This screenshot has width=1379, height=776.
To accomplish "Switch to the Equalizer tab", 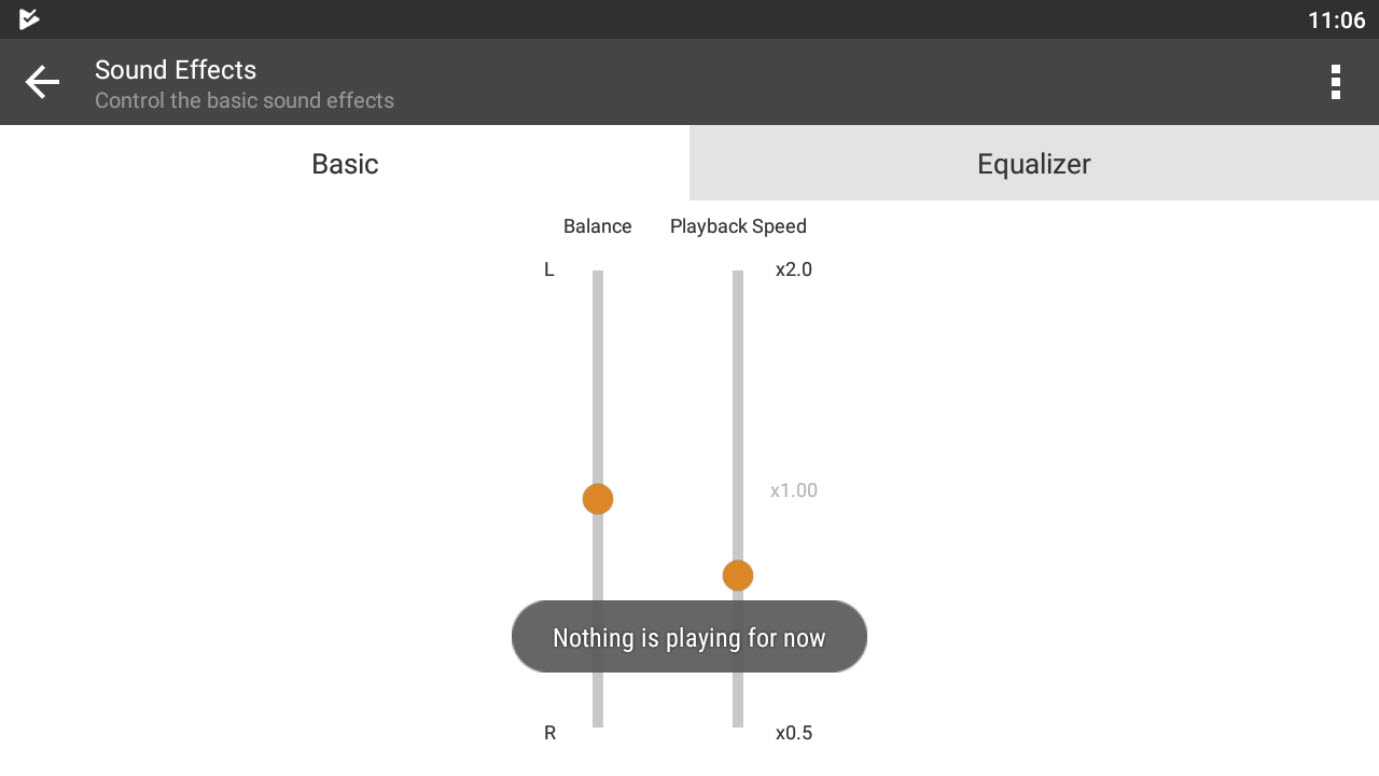I will coord(1034,163).
